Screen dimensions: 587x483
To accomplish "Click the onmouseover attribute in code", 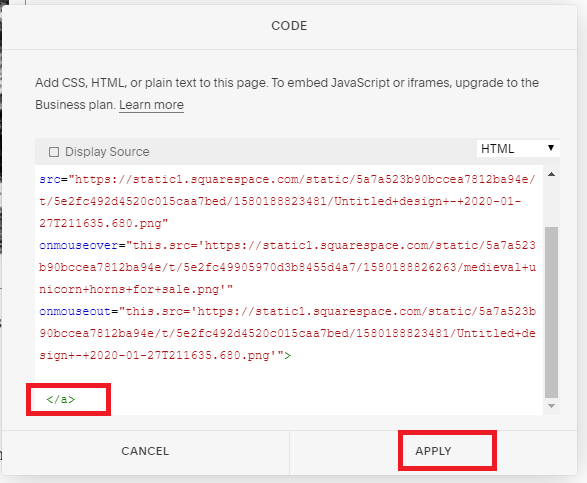I will point(79,245).
